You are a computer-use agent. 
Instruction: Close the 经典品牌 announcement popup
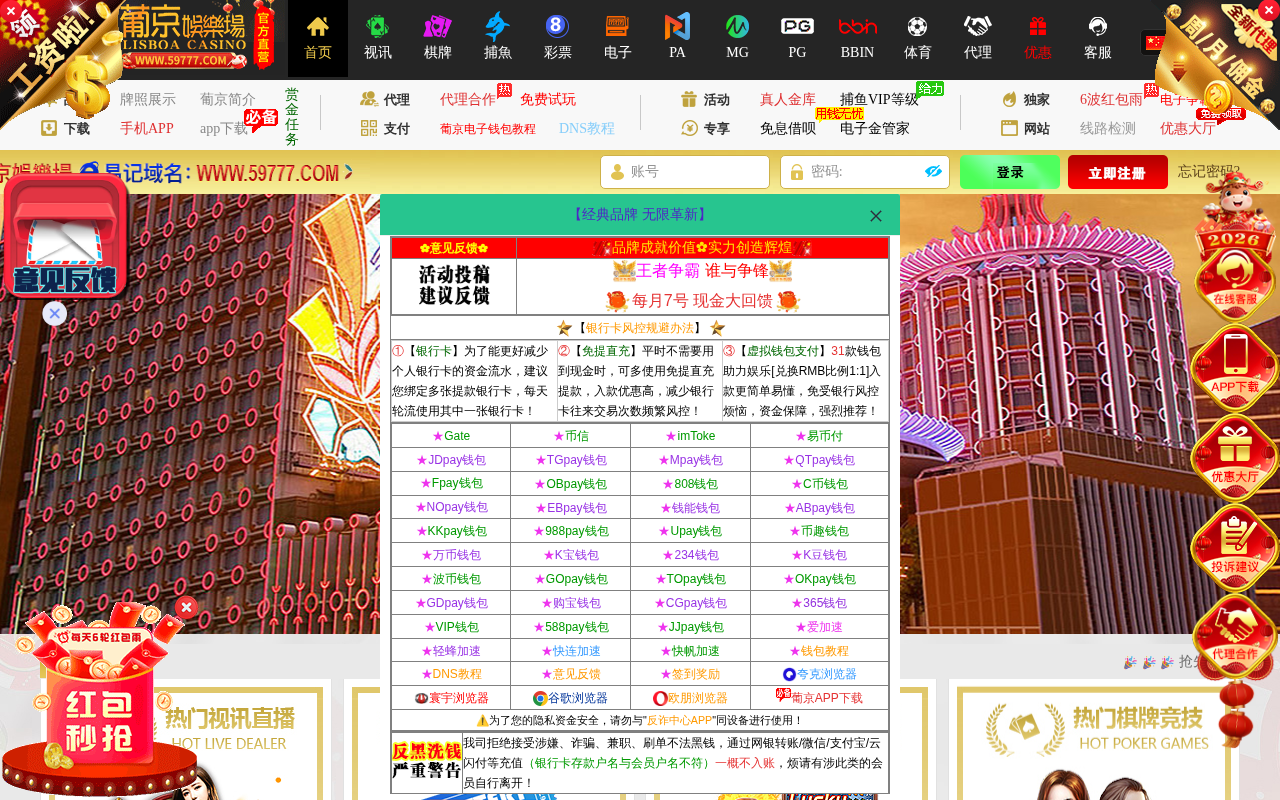point(876,216)
